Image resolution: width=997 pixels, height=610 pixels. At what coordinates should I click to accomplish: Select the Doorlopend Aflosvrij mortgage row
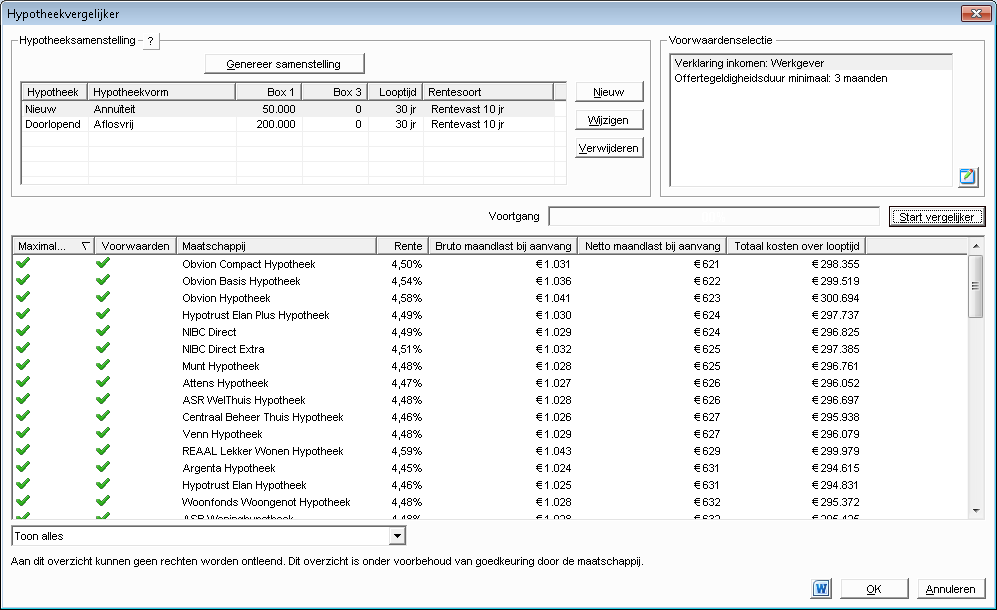289,124
